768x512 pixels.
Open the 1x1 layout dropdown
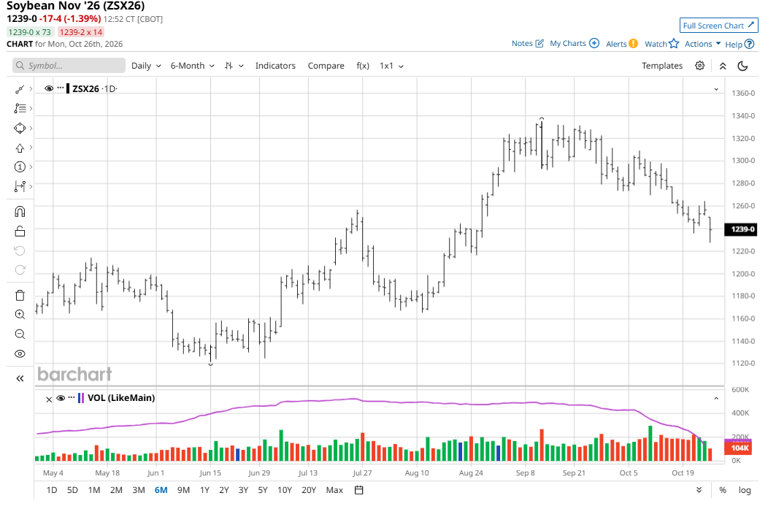coord(391,66)
